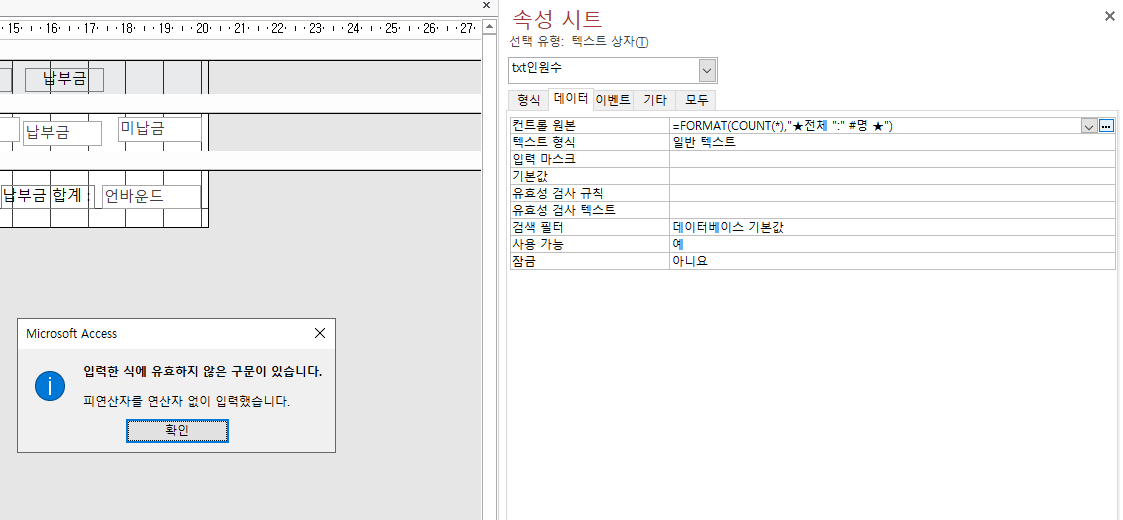Open the txt인원수 control selector dropdown
Screen dimensions: 1123x520
click(x=707, y=70)
